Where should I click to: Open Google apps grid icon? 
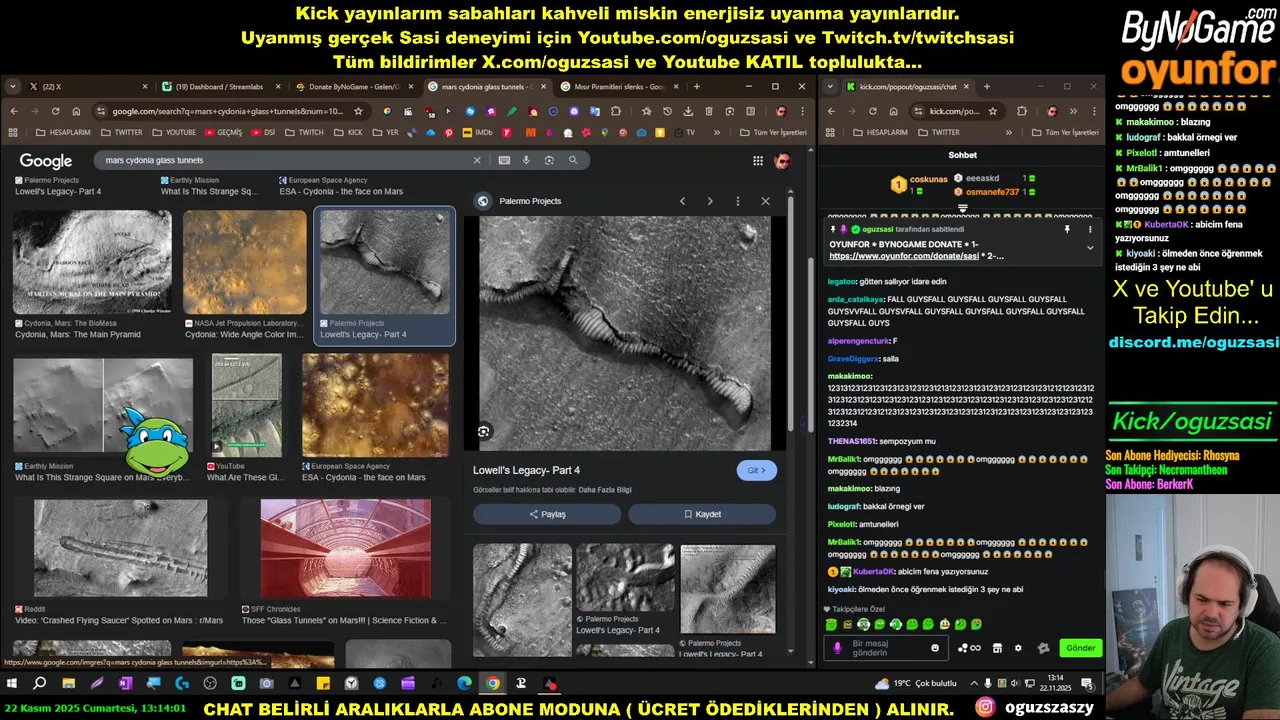(x=758, y=160)
